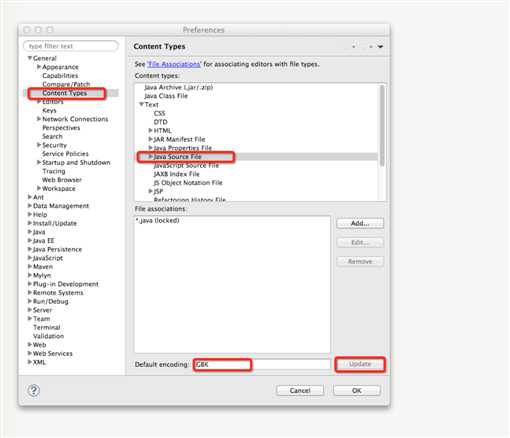Select Java Source File content type
510x438 pixels.
click(x=177, y=156)
